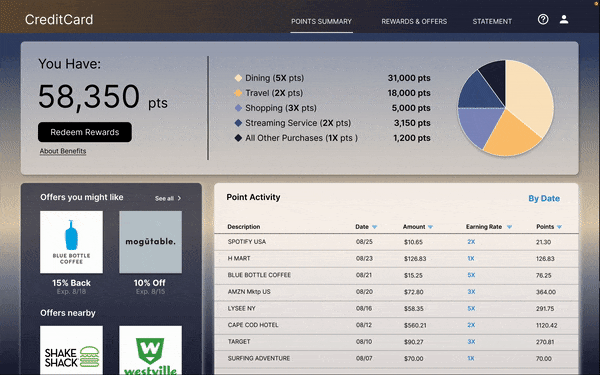Click the Description column header
Image resolution: width=600 pixels, height=375 pixels.
point(244,227)
